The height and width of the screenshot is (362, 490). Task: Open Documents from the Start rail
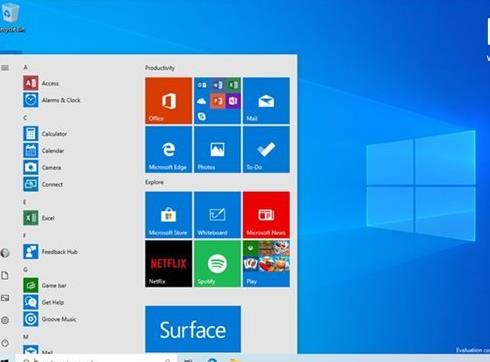tap(5, 275)
